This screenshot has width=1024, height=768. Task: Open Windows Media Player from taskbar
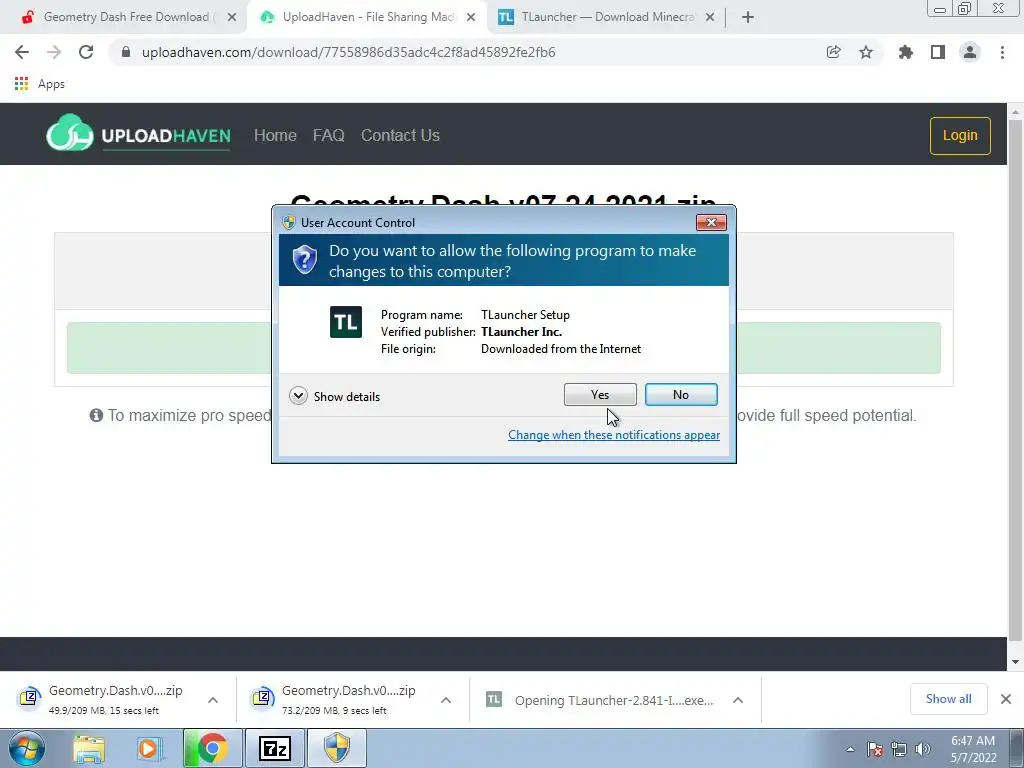pos(148,748)
